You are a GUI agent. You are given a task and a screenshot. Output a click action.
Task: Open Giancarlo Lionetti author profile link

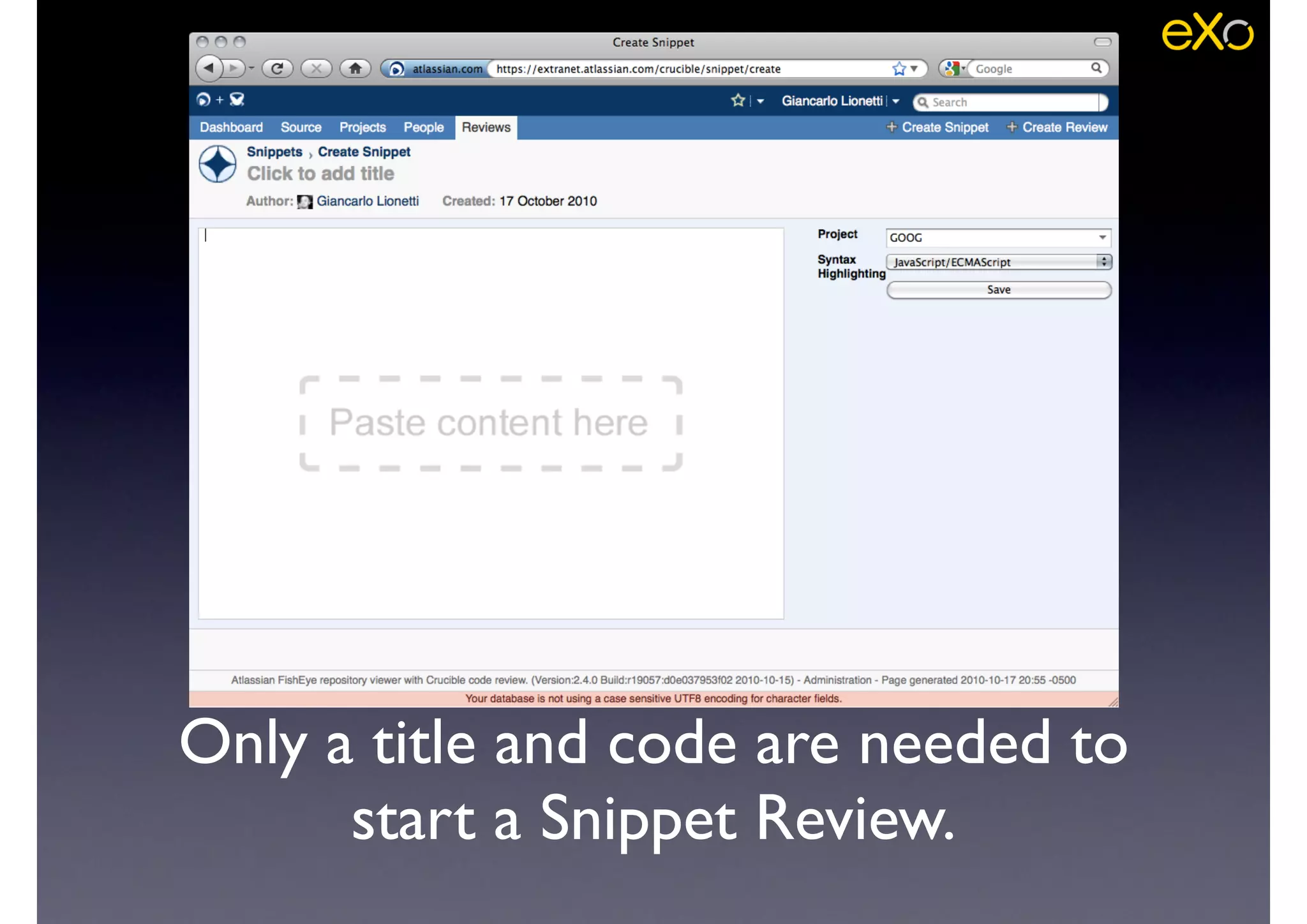[x=368, y=201]
